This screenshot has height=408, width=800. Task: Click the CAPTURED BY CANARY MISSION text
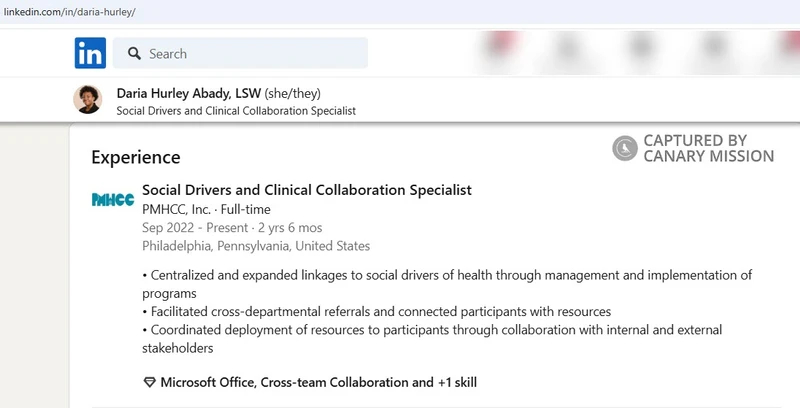(x=709, y=148)
